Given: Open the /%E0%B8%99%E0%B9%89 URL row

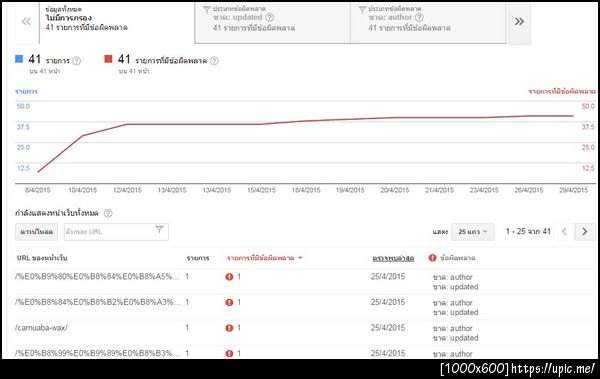Looking at the screenshot, I should tap(97, 353).
